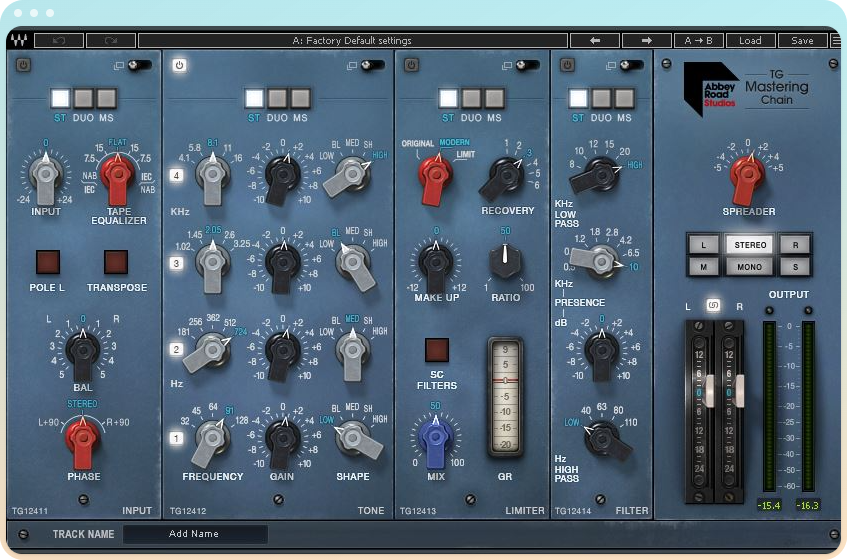Open the hamburger menu at top right

click(x=836, y=41)
